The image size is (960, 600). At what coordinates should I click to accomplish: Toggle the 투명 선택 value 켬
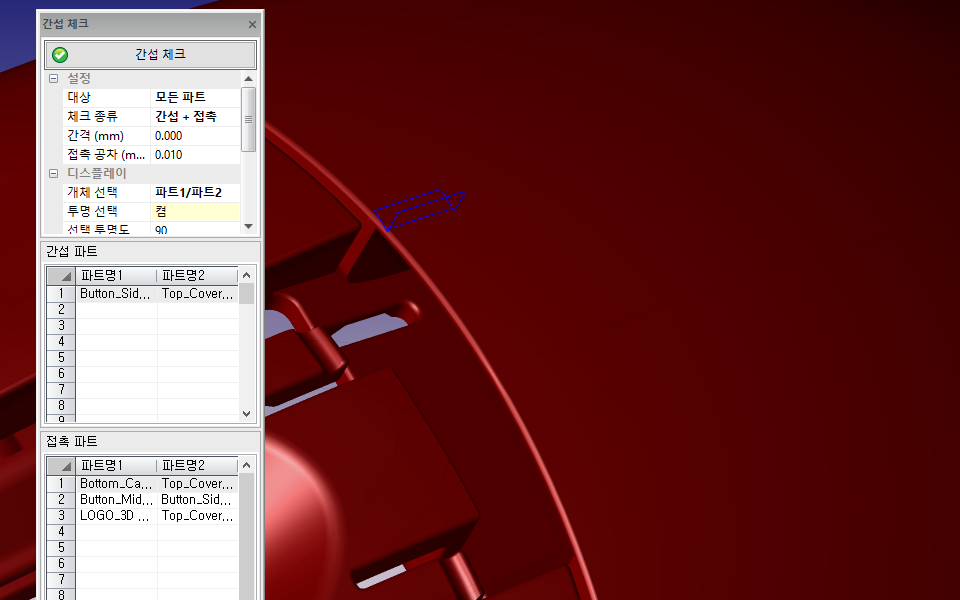pos(195,211)
